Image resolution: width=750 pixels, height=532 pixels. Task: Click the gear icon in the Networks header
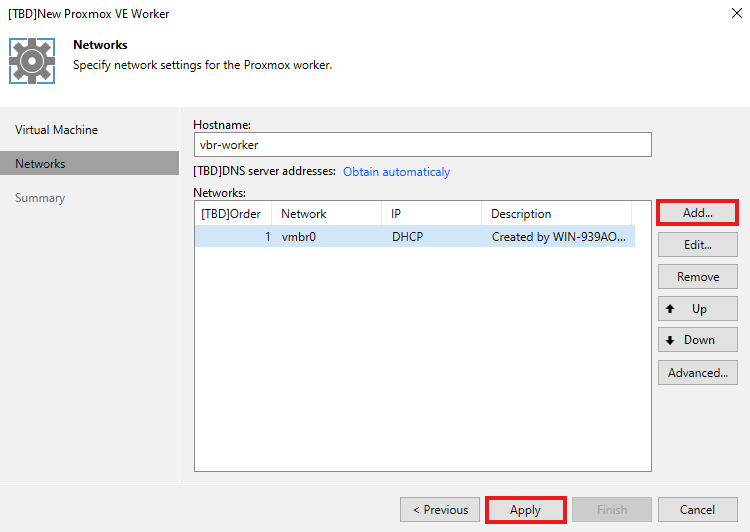(32, 60)
